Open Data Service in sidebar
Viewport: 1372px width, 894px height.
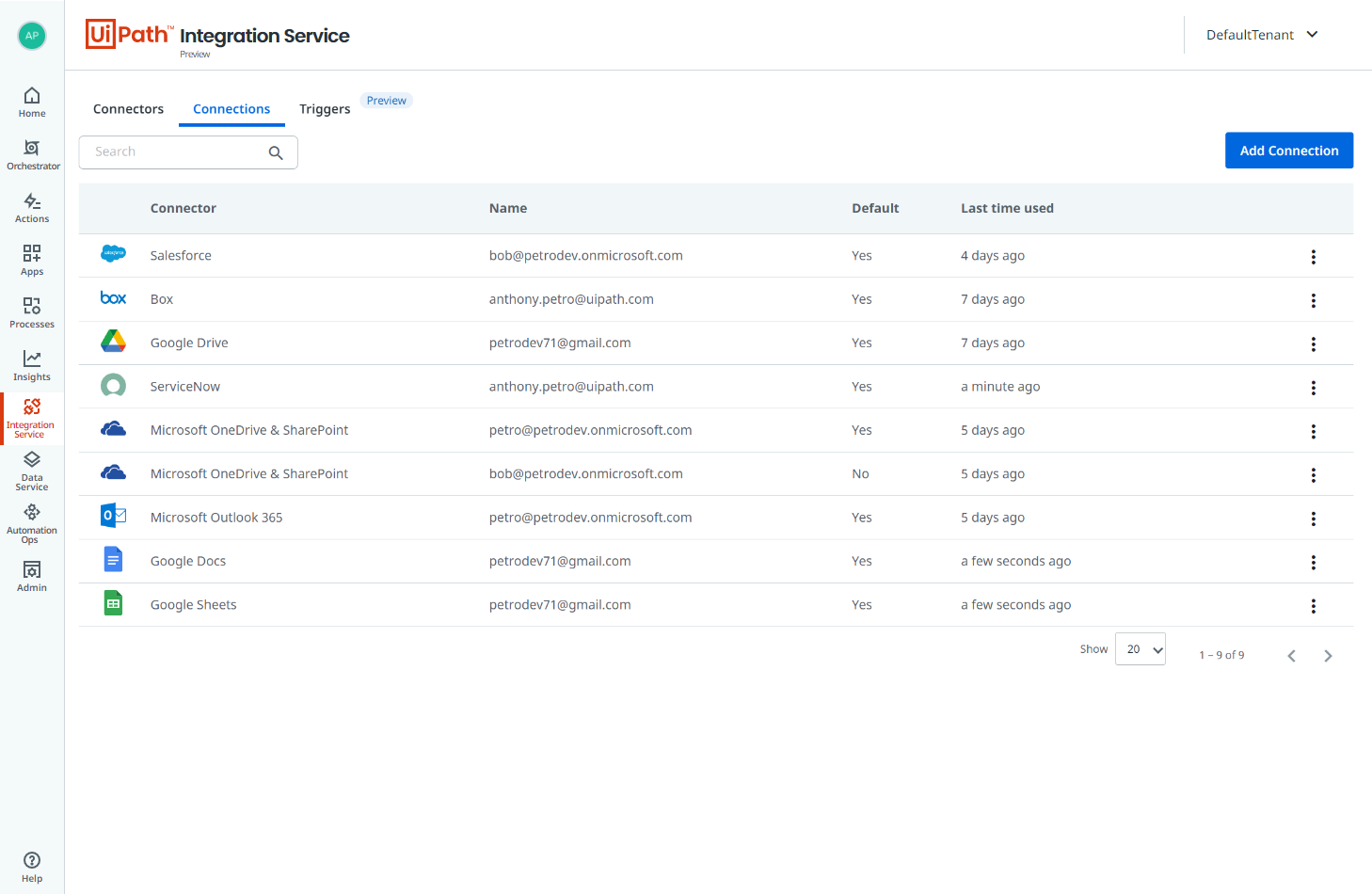pyautogui.click(x=32, y=471)
